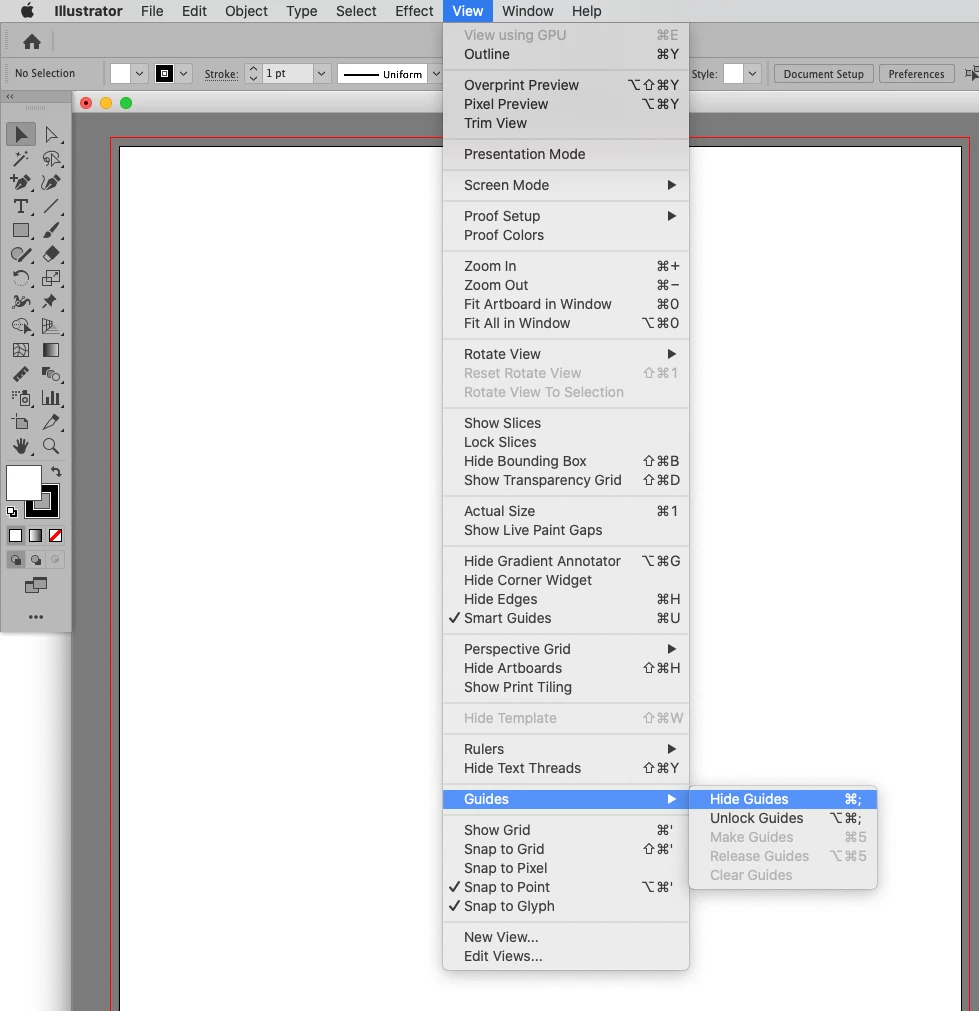
Task: Select the Paintbrush tool
Action: tap(51, 230)
